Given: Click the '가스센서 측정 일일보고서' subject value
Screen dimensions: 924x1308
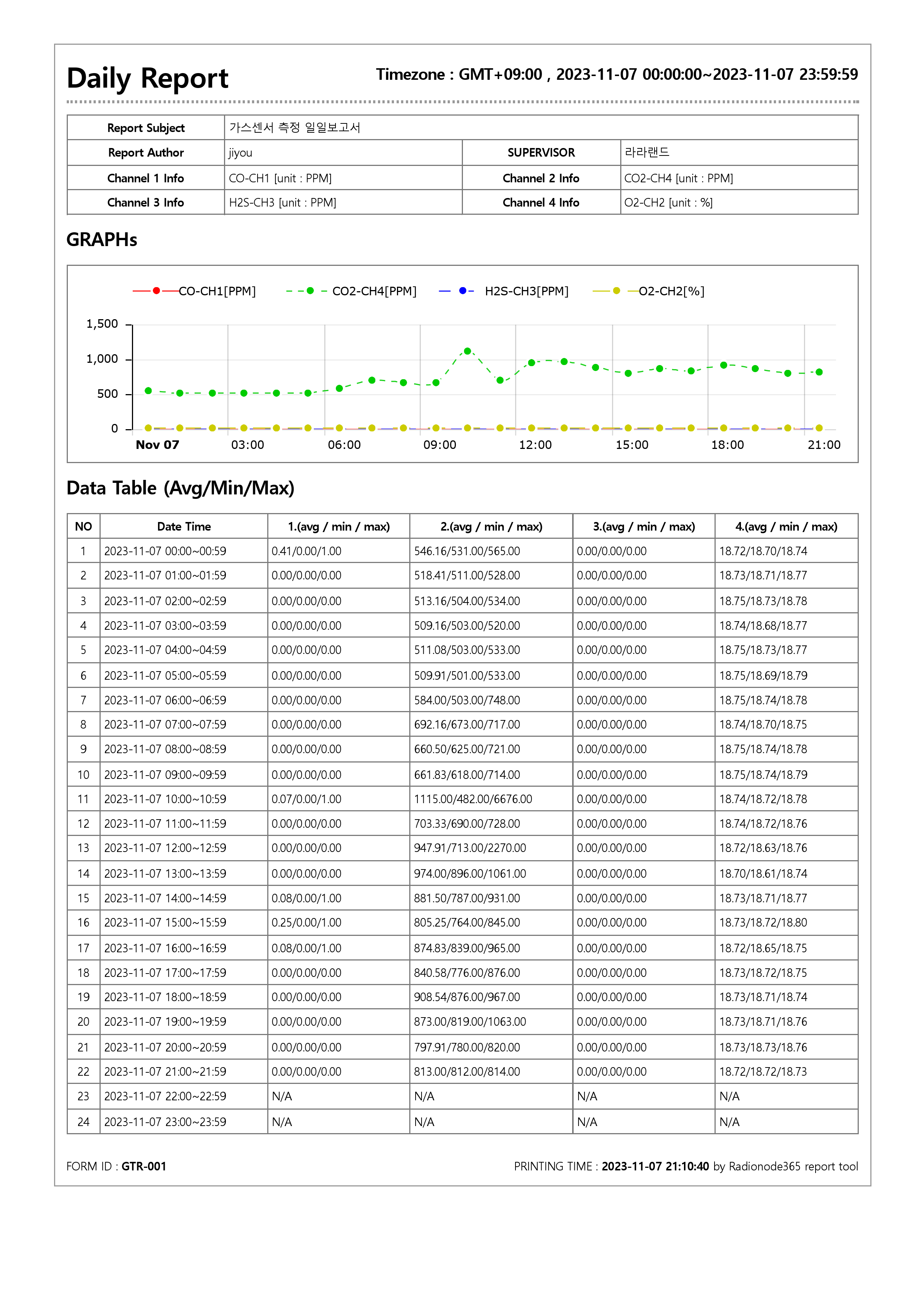Looking at the screenshot, I should (295, 128).
